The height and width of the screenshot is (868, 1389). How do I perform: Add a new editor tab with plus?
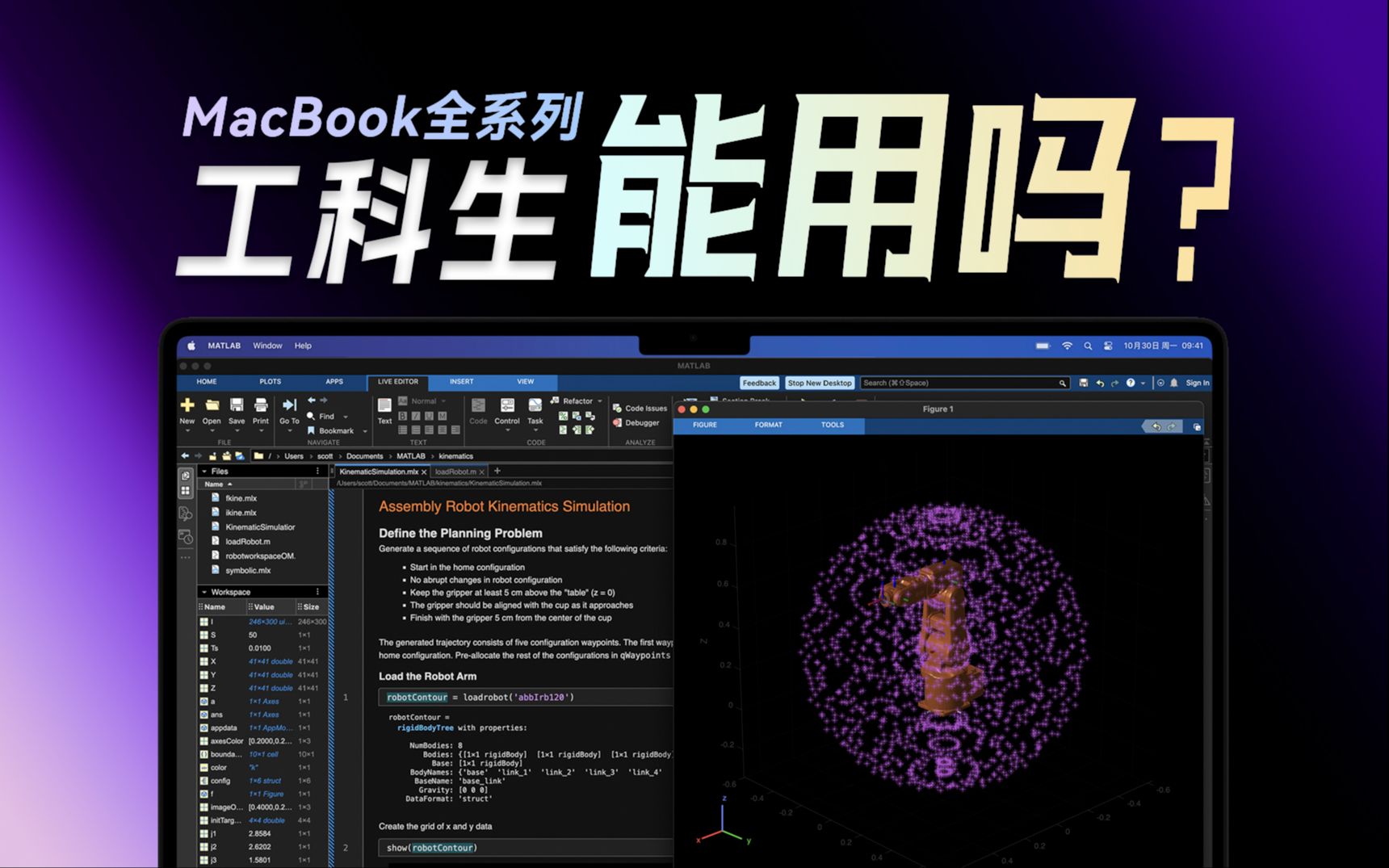pos(497,471)
